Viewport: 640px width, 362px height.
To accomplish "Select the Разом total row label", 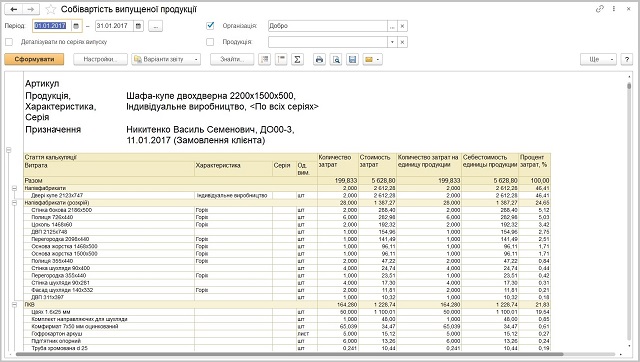I will (33, 180).
